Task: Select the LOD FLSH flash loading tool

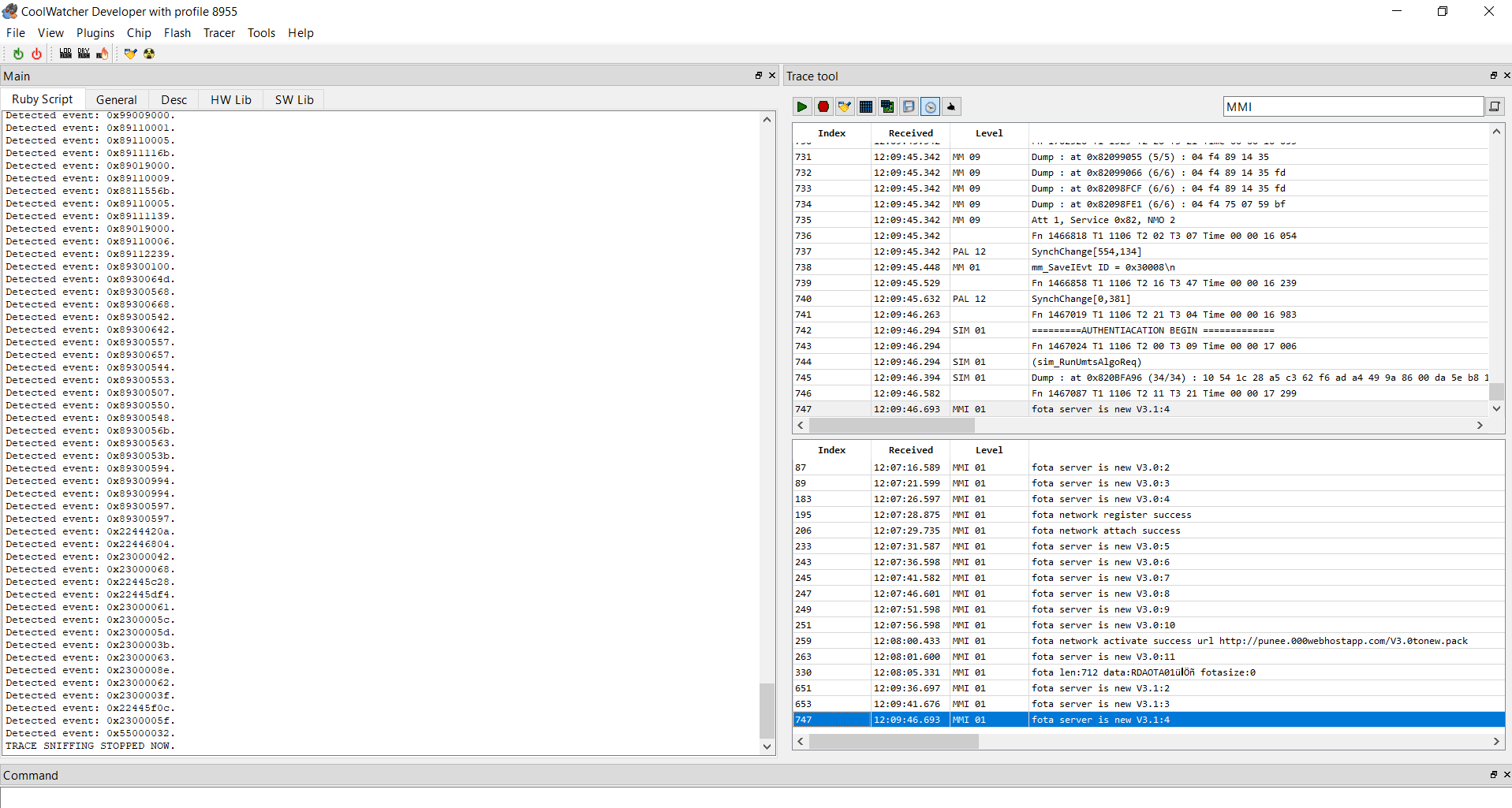Action: (x=65, y=53)
